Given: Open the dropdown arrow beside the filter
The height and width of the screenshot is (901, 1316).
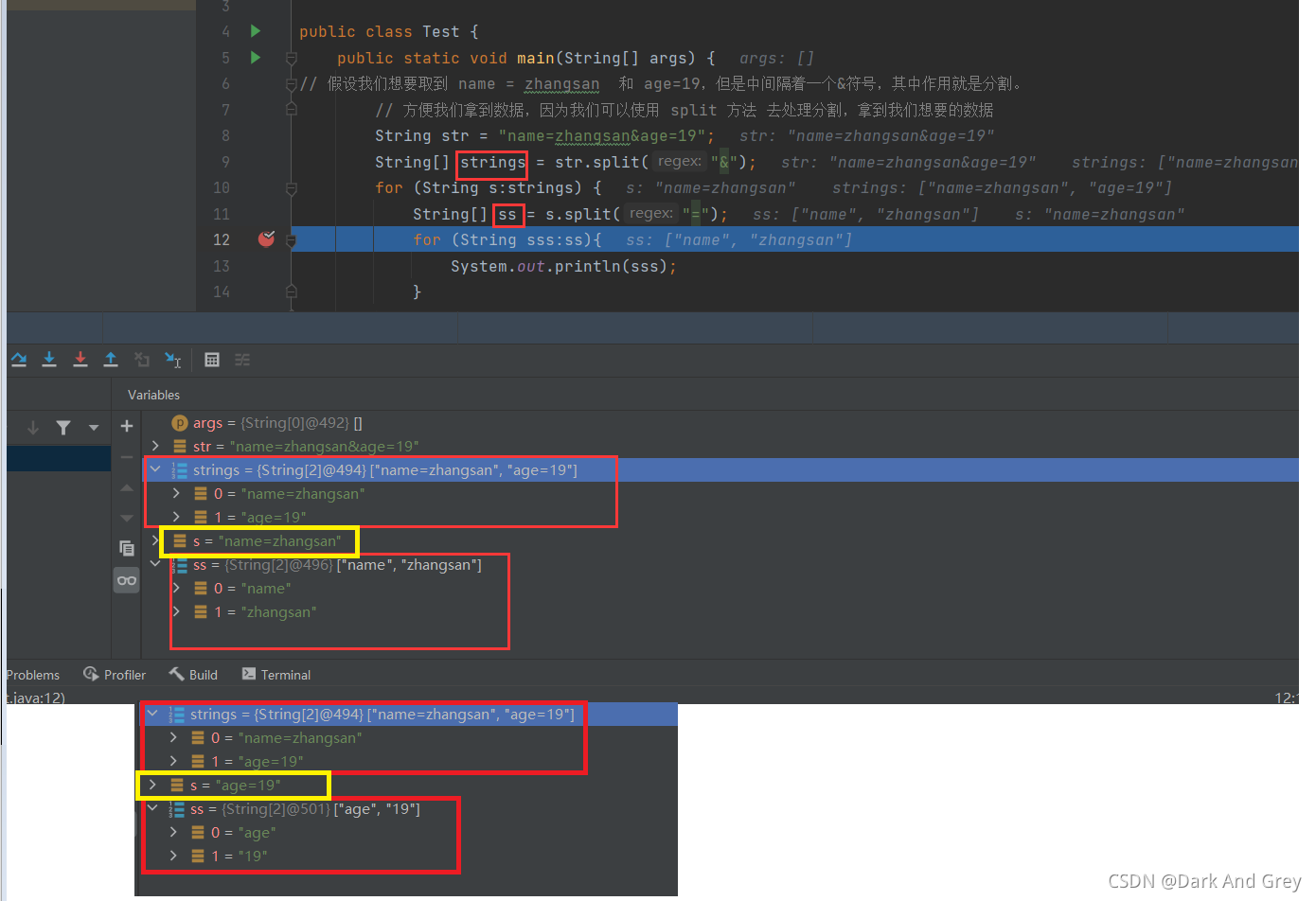Looking at the screenshot, I should 94,428.
